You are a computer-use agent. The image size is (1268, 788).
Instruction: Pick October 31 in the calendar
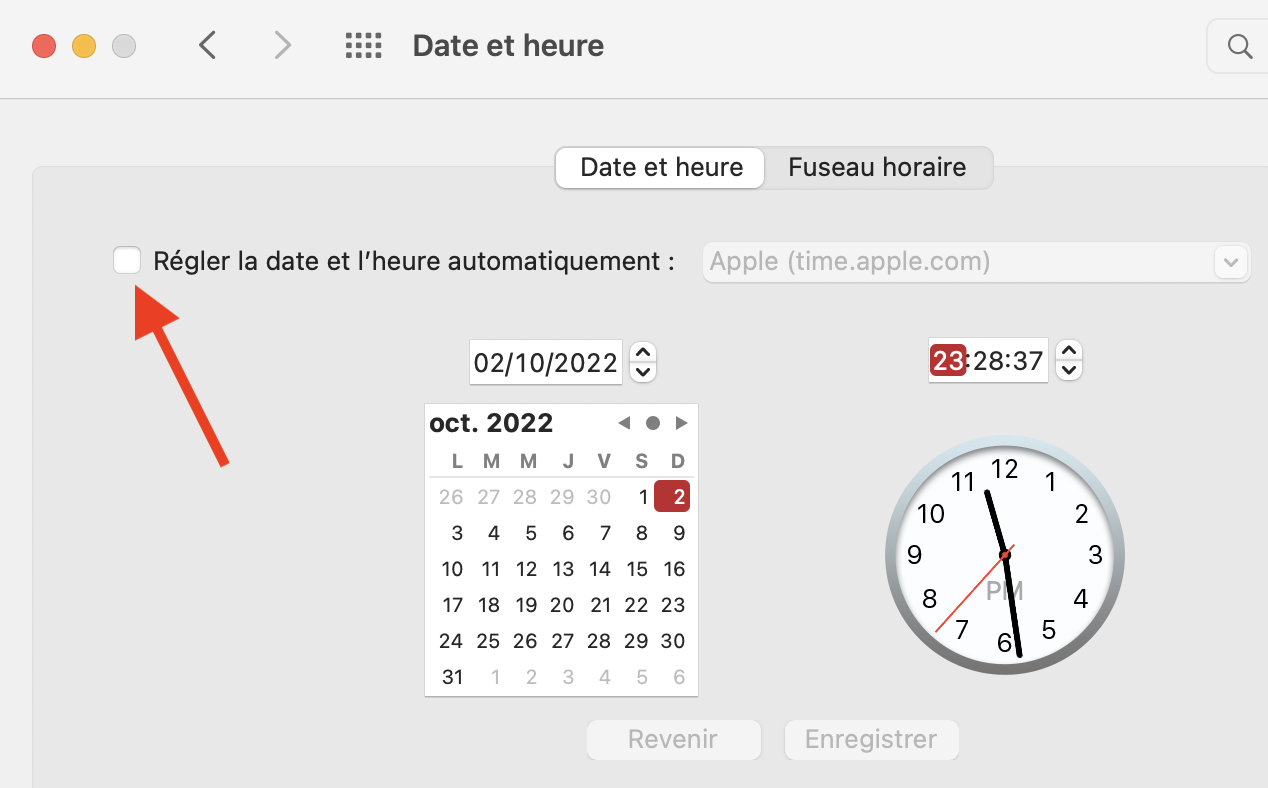point(453,677)
